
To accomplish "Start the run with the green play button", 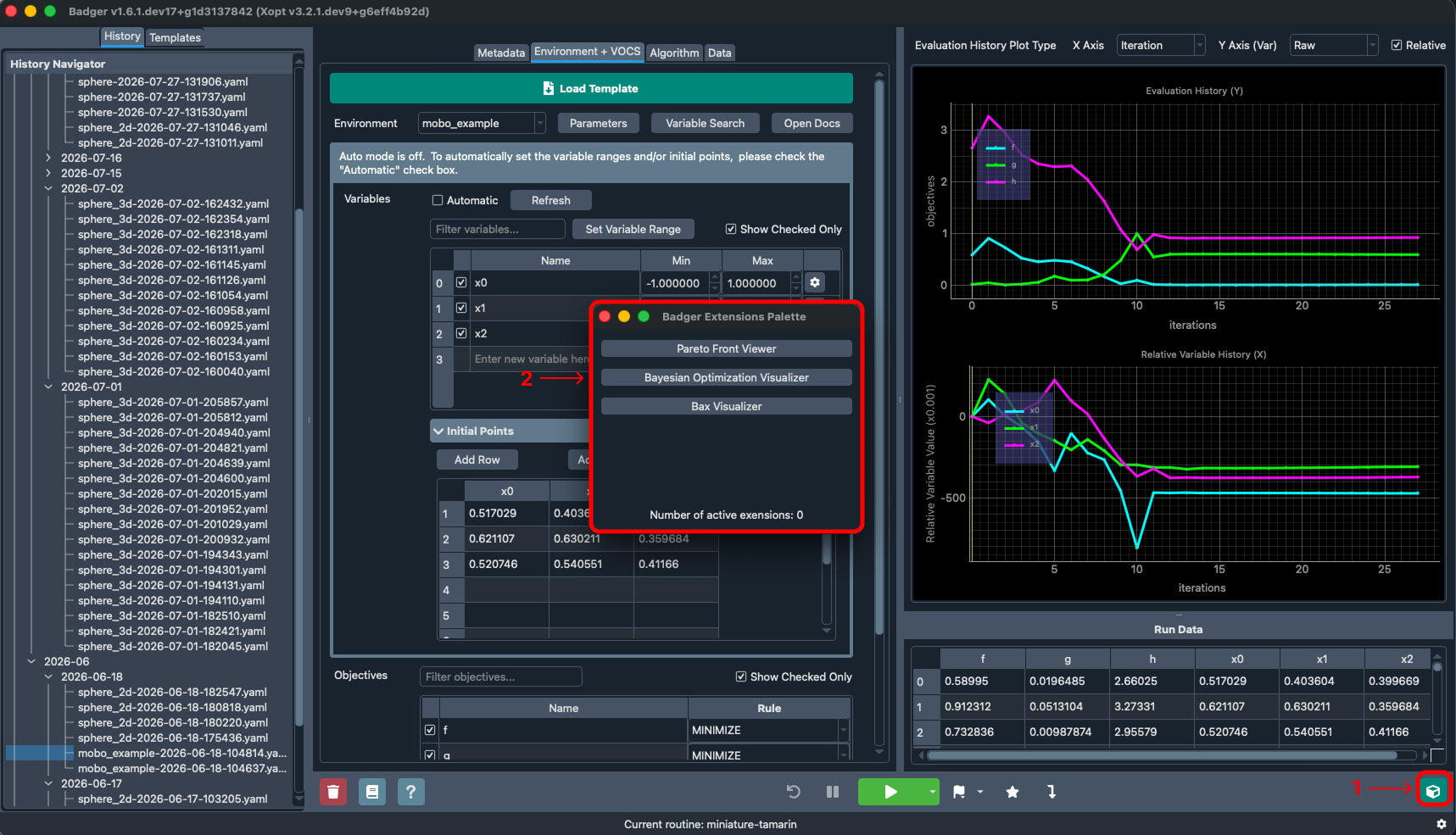I will [x=890, y=792].
